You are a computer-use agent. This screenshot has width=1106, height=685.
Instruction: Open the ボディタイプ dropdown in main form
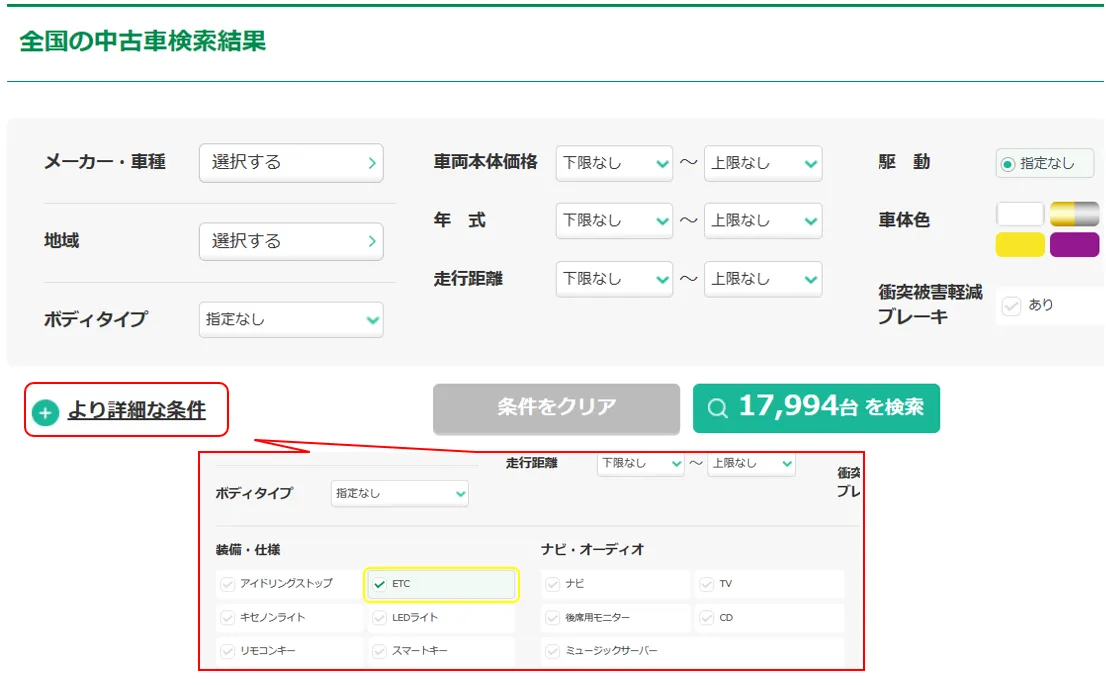tap(291, 320)
